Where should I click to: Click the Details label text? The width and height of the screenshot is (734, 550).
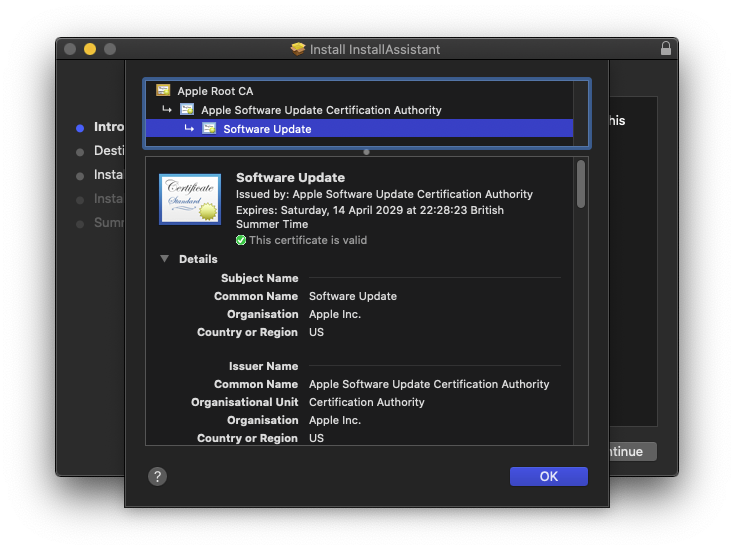[x=198, y=259]
